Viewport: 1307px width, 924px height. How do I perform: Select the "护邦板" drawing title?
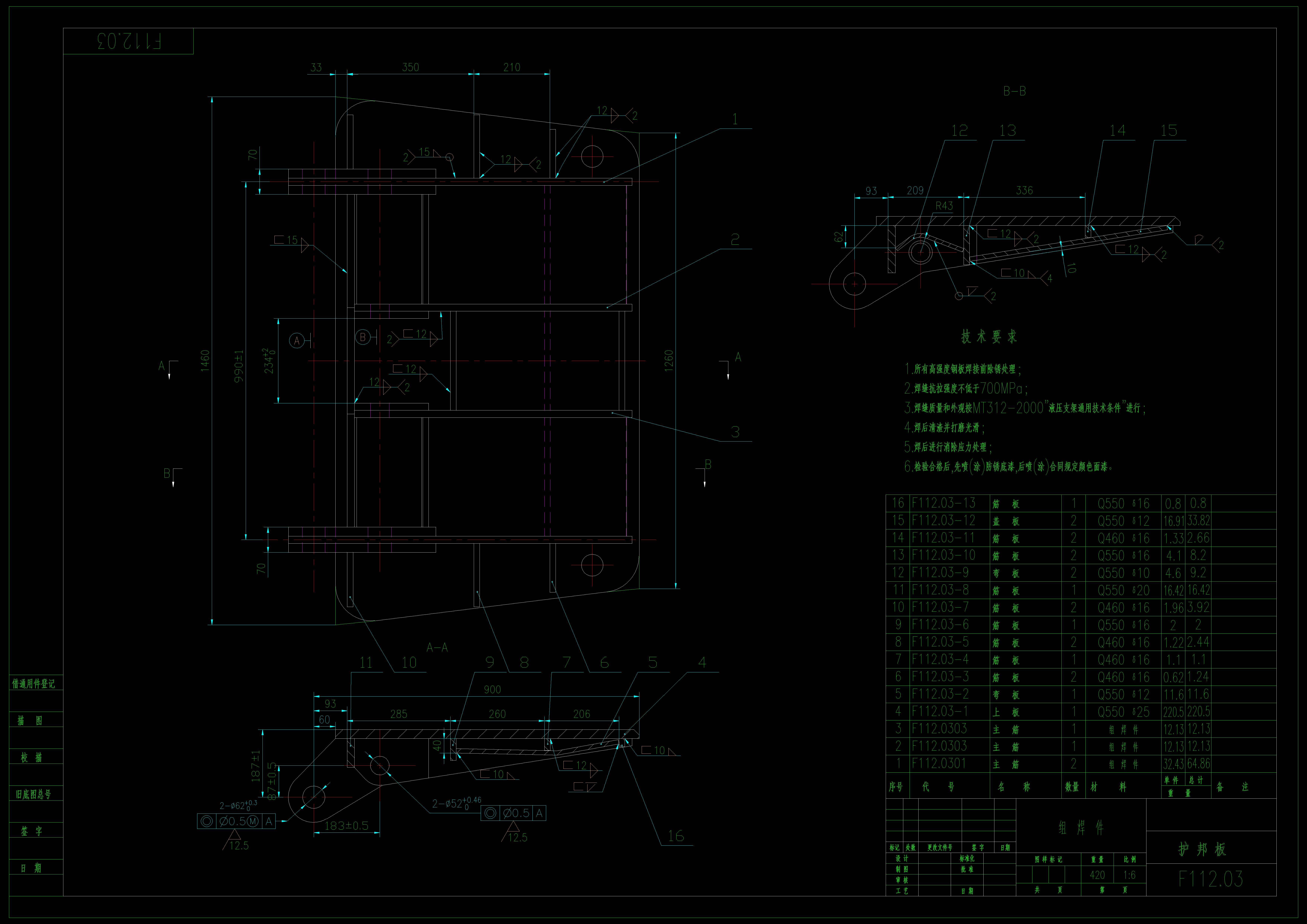click(1202, 849)
